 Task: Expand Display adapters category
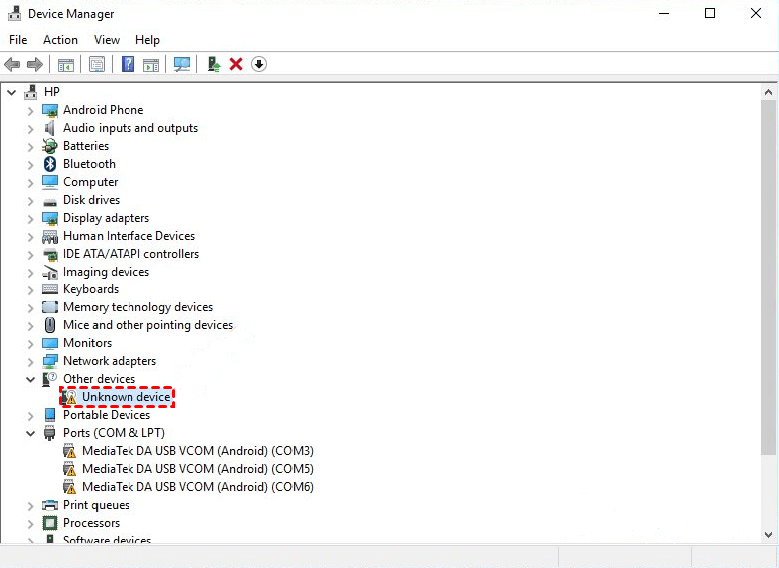point(30,219)
